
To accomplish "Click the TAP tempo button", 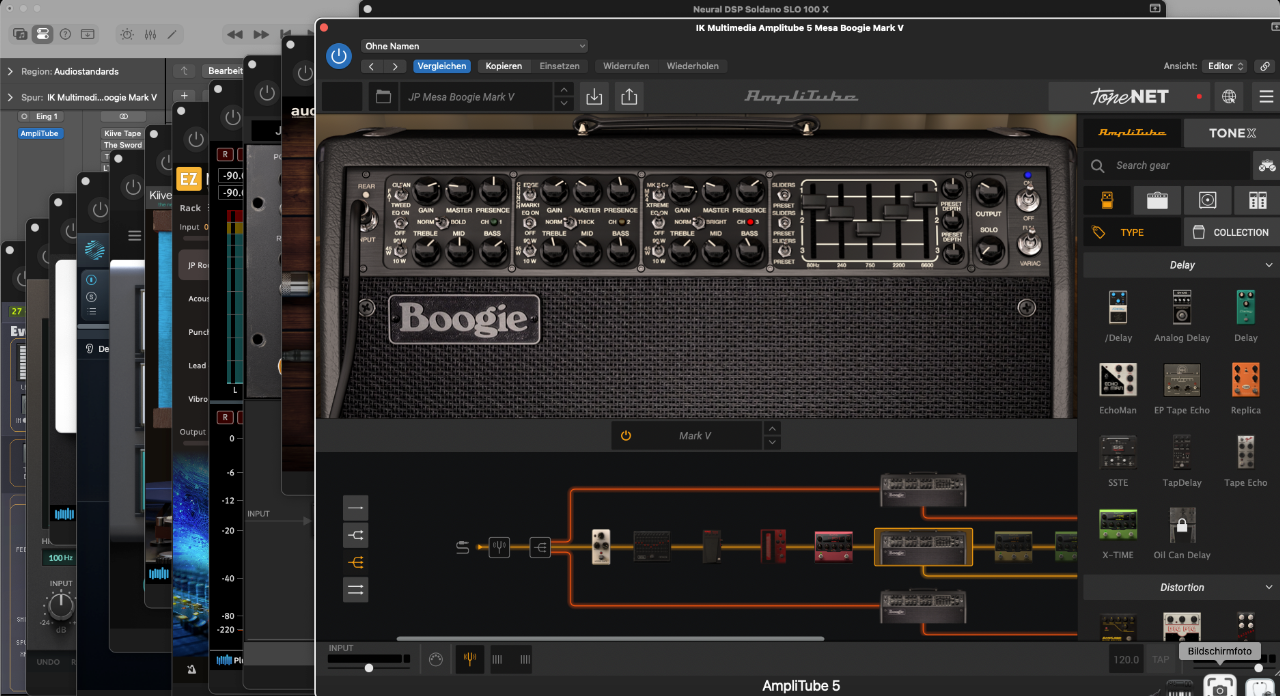I will tap(1161, 660).
